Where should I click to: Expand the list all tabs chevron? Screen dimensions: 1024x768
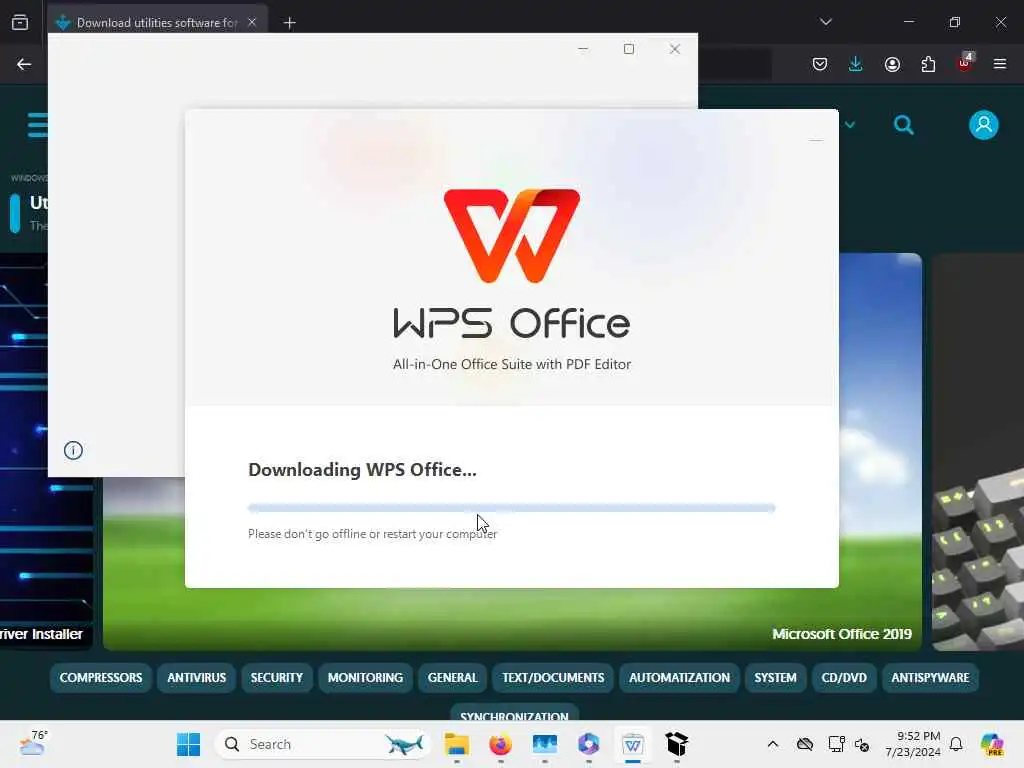(826, 22)
